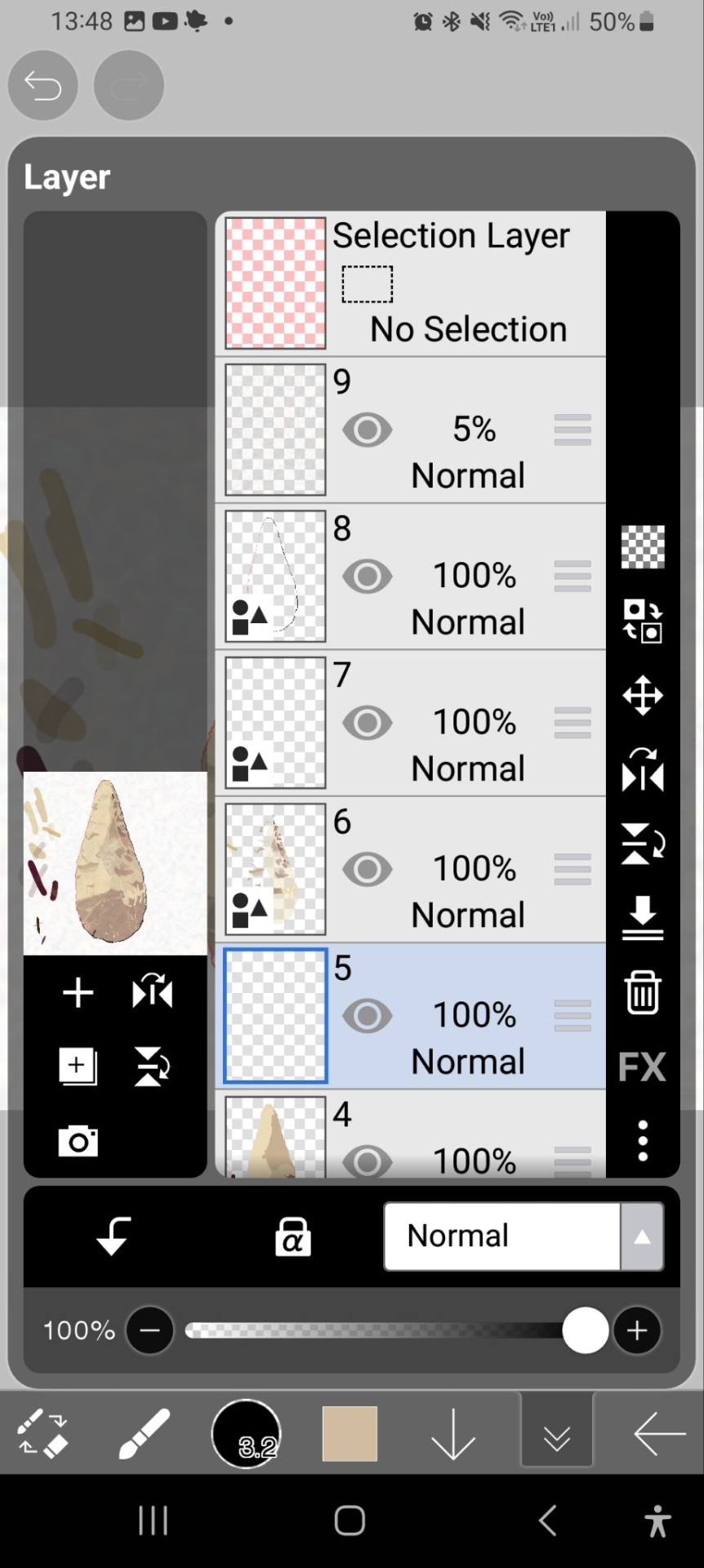This screenshot has height=1568, width=704.
Task: Tap the canvas preview thumbnail
Action: coord(115,863)
